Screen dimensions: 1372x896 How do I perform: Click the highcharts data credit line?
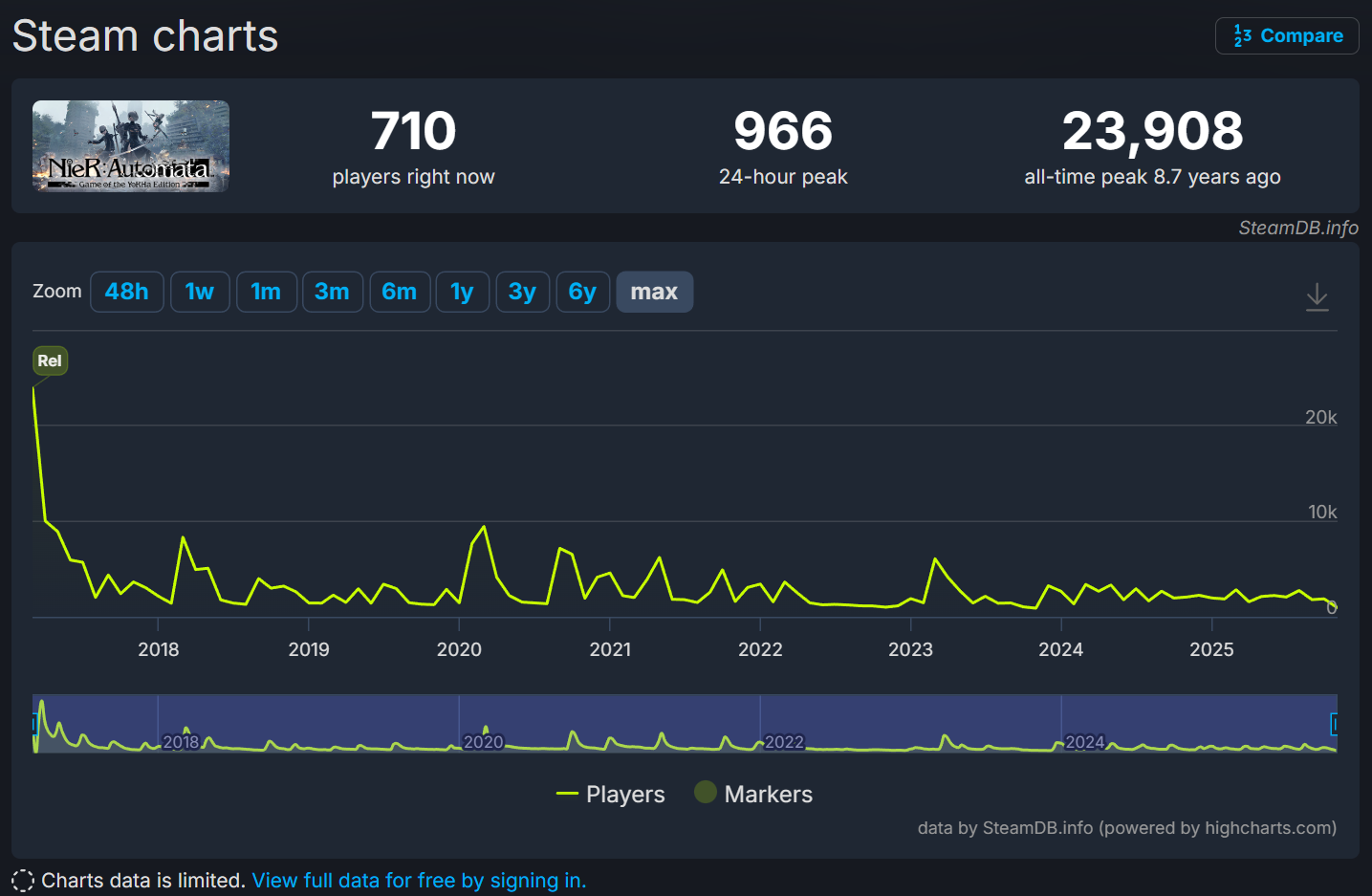click(1127, 827)
